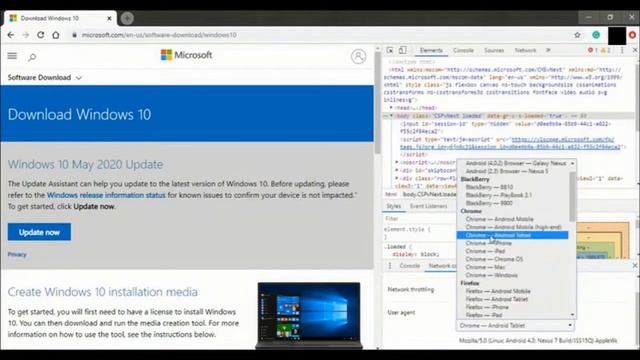
Task: Show more DevTools tabs with the chevron
Action: pos(548,50)
